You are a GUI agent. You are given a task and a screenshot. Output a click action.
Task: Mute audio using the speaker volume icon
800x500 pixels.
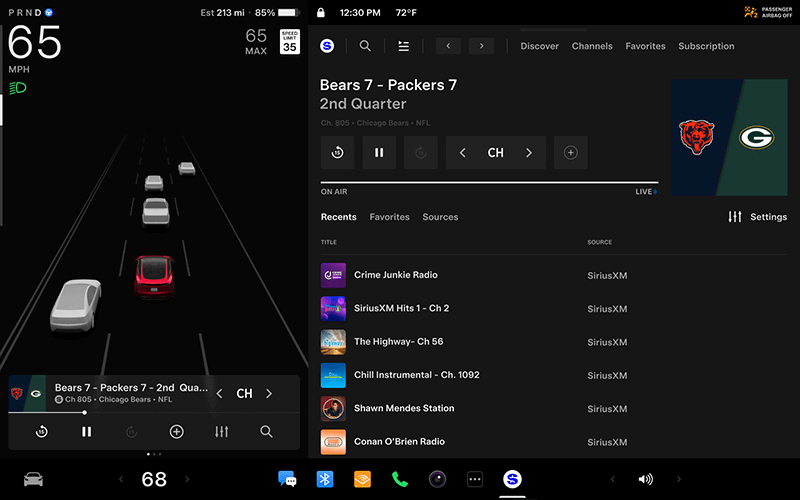click(645, 479)
